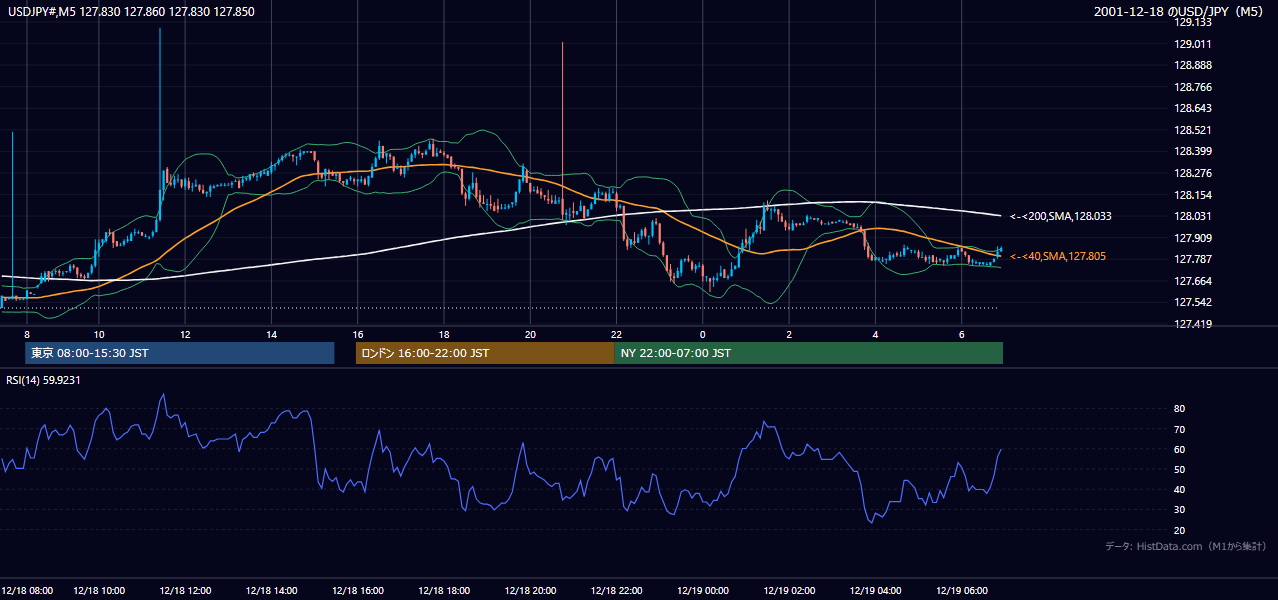Click the 127.664 price axis label
Viewport: 1278px width, 600px height.
(1193, 281)
